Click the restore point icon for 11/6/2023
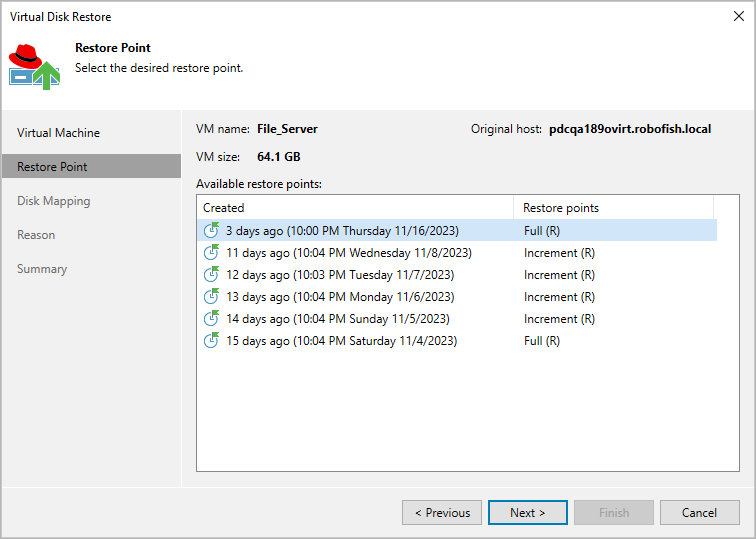This screenshot has width=756, height=539. 211,296
